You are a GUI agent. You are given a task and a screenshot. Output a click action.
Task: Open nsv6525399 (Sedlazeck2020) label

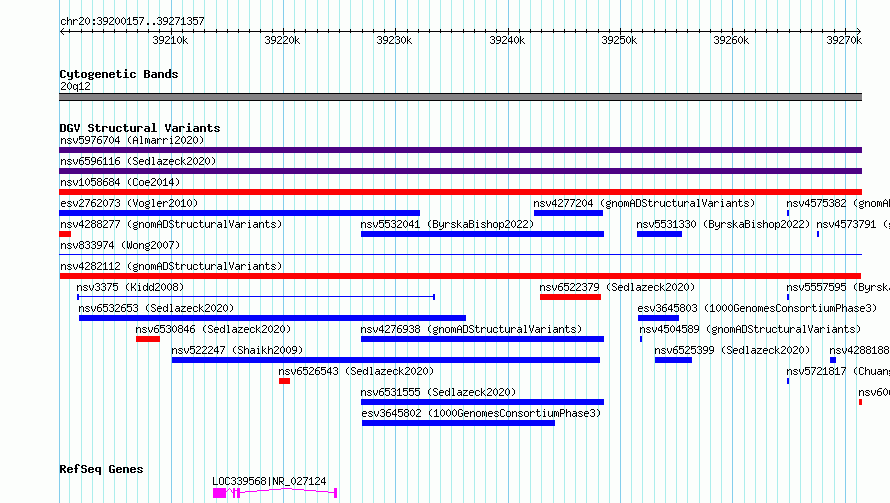pyautogui.click(x=732, y=350)
